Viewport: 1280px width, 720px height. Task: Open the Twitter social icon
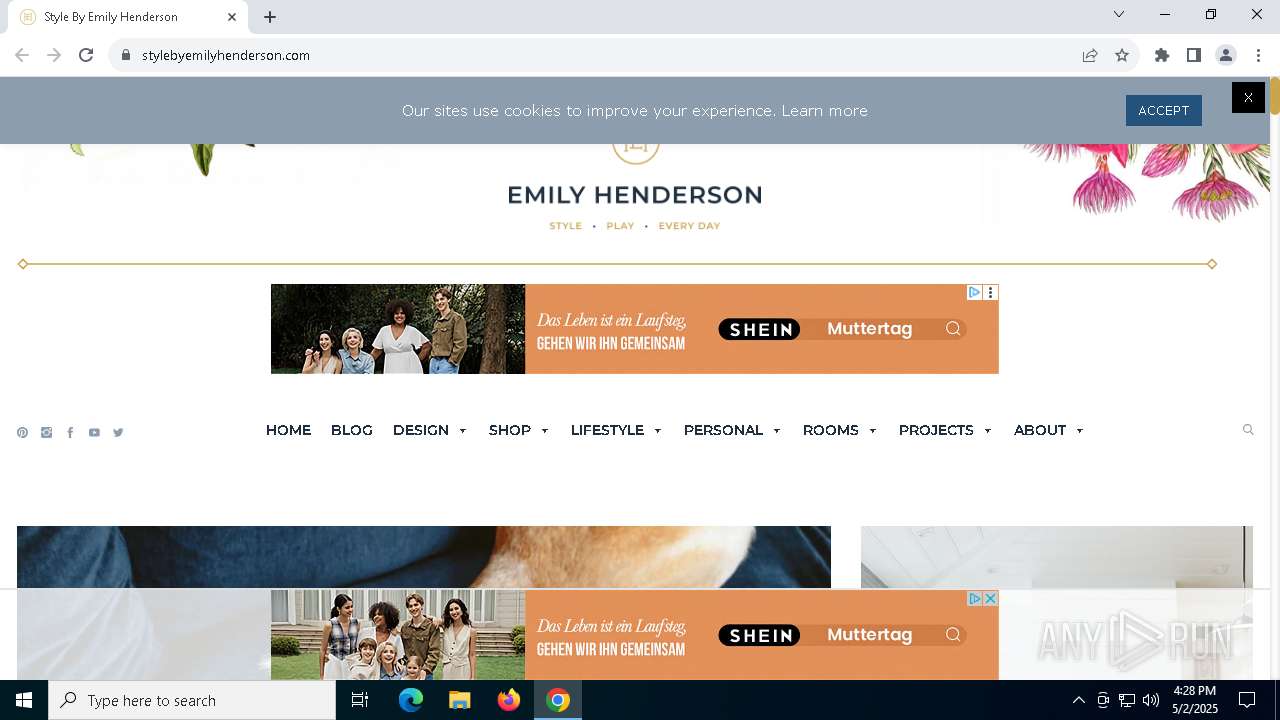pyautogui.click(x=118, y=433)
